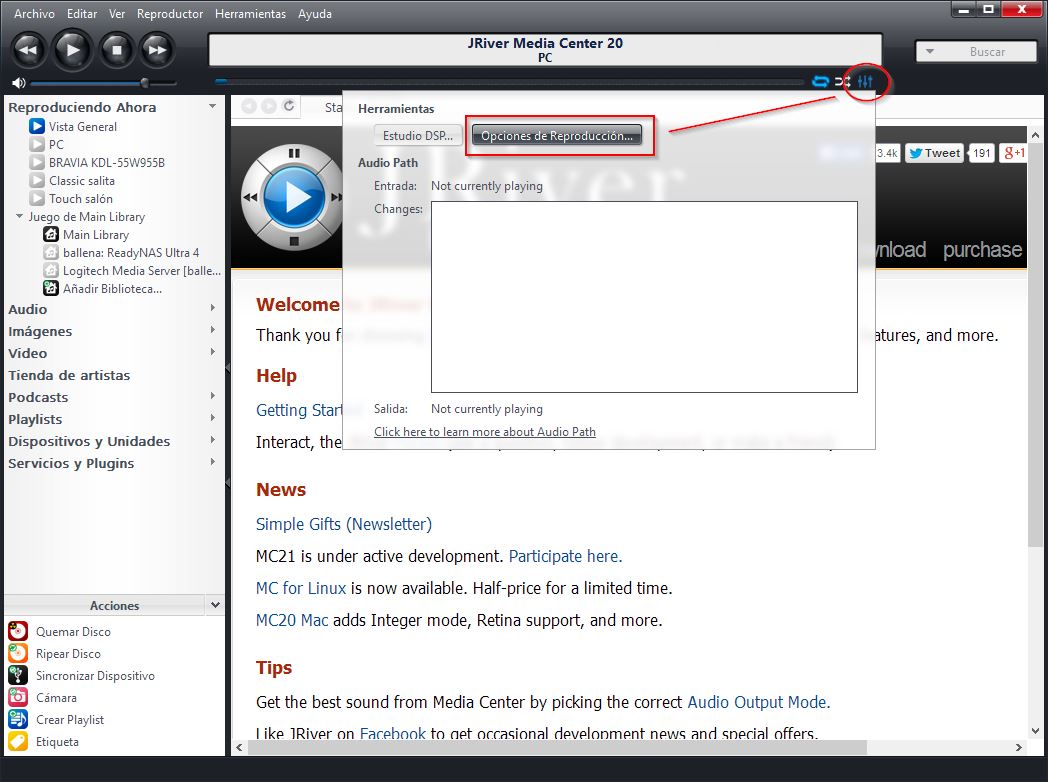Collapse the Juego de Main Library tree

coord(19,217)
